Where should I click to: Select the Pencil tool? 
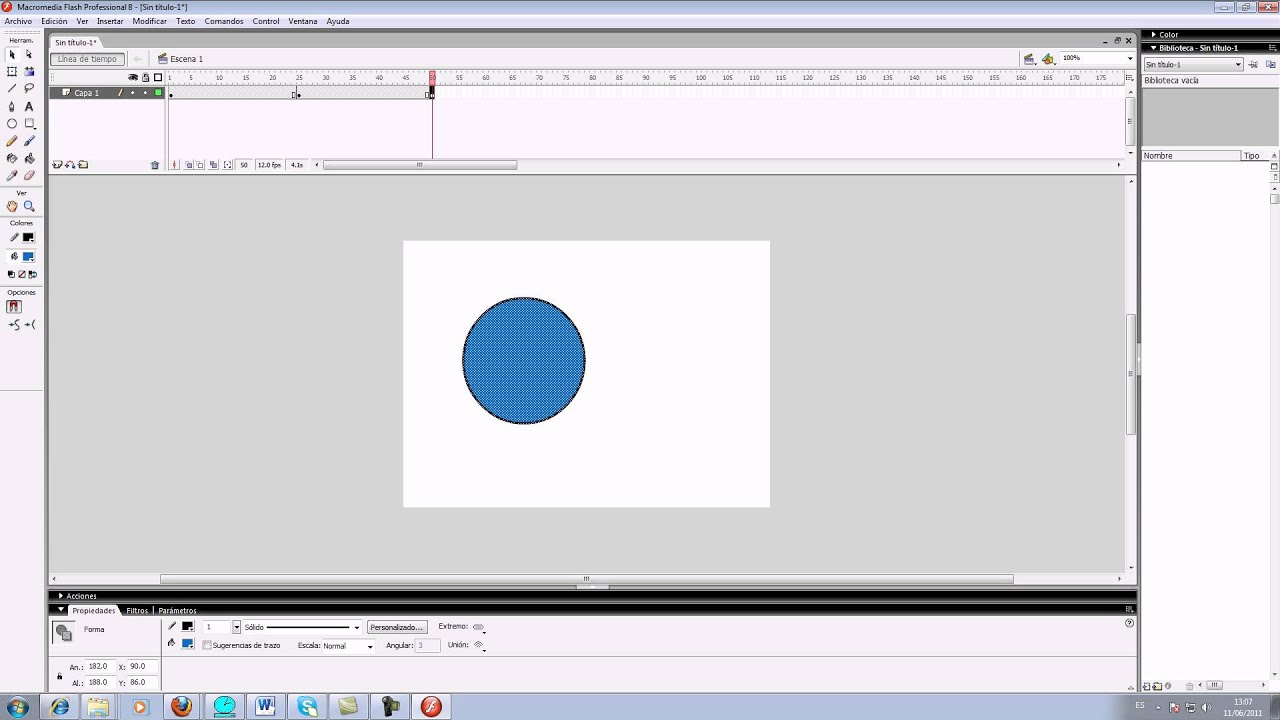pyautogui.click(x=12, y=141)
